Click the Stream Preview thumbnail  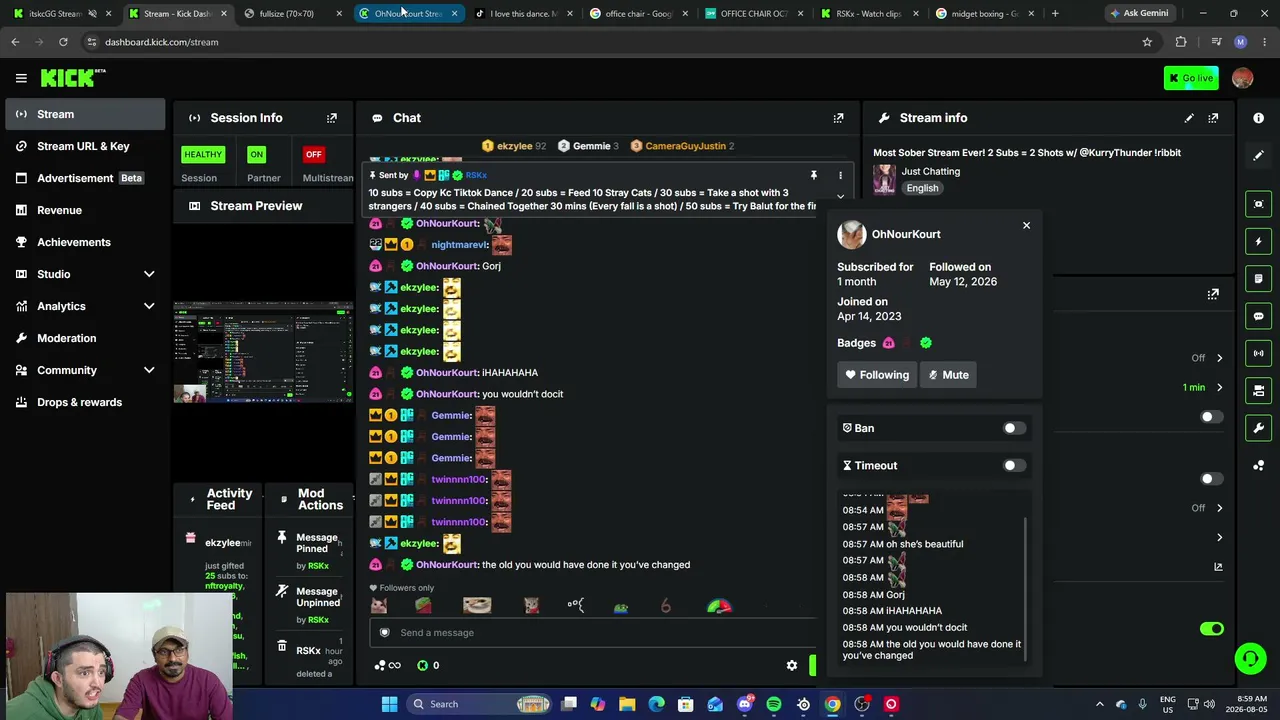(263, 353)
